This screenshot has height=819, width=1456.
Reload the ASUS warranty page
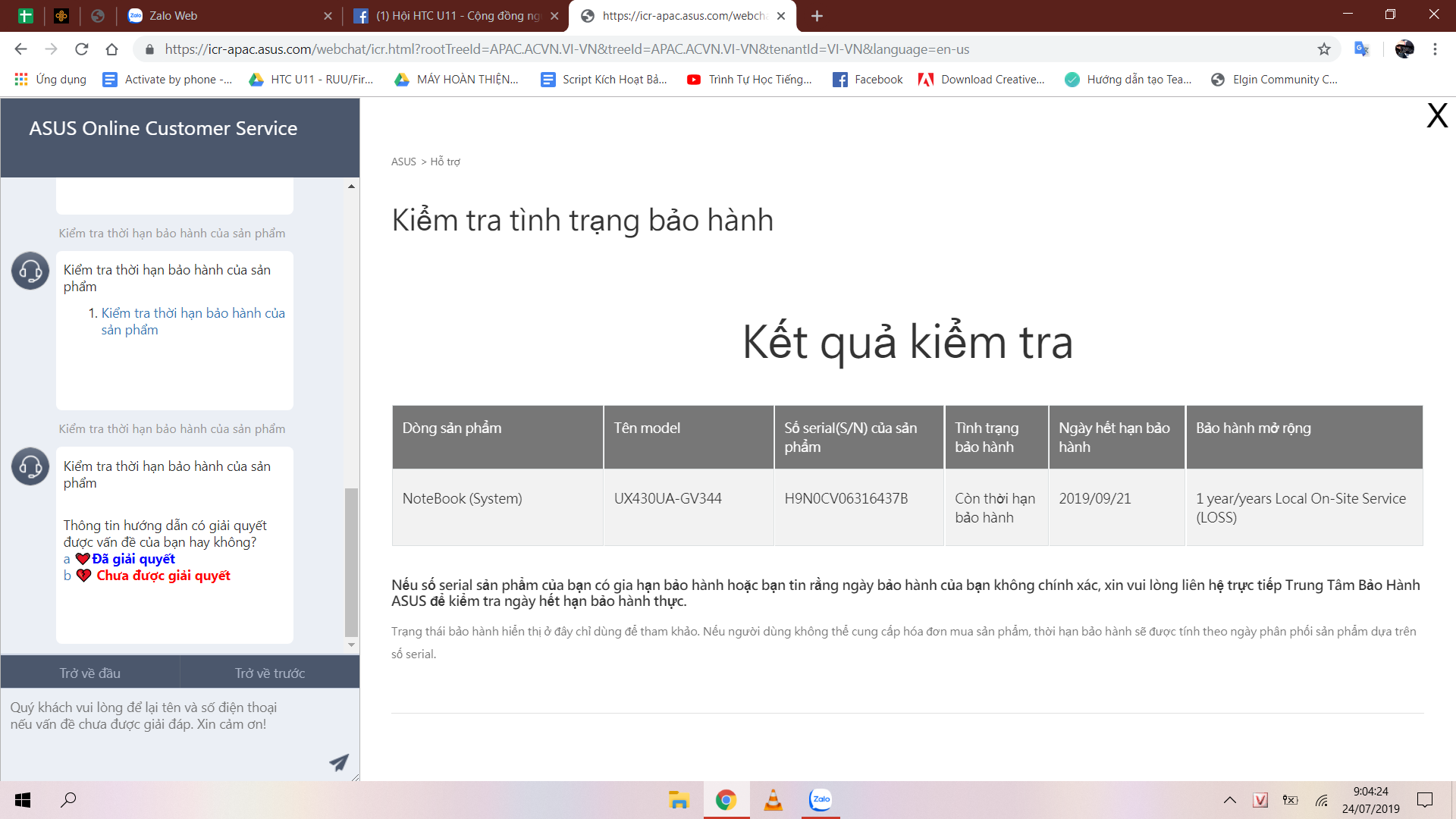[x=82, y=49]
